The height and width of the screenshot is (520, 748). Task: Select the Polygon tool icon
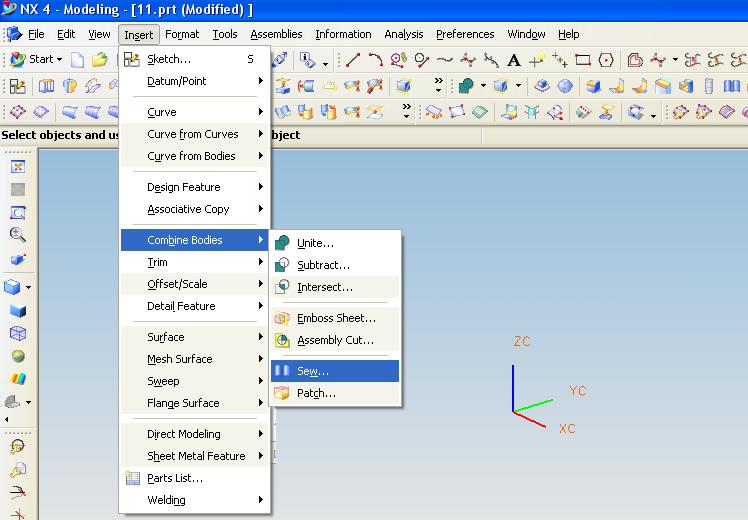click(606, 60)
